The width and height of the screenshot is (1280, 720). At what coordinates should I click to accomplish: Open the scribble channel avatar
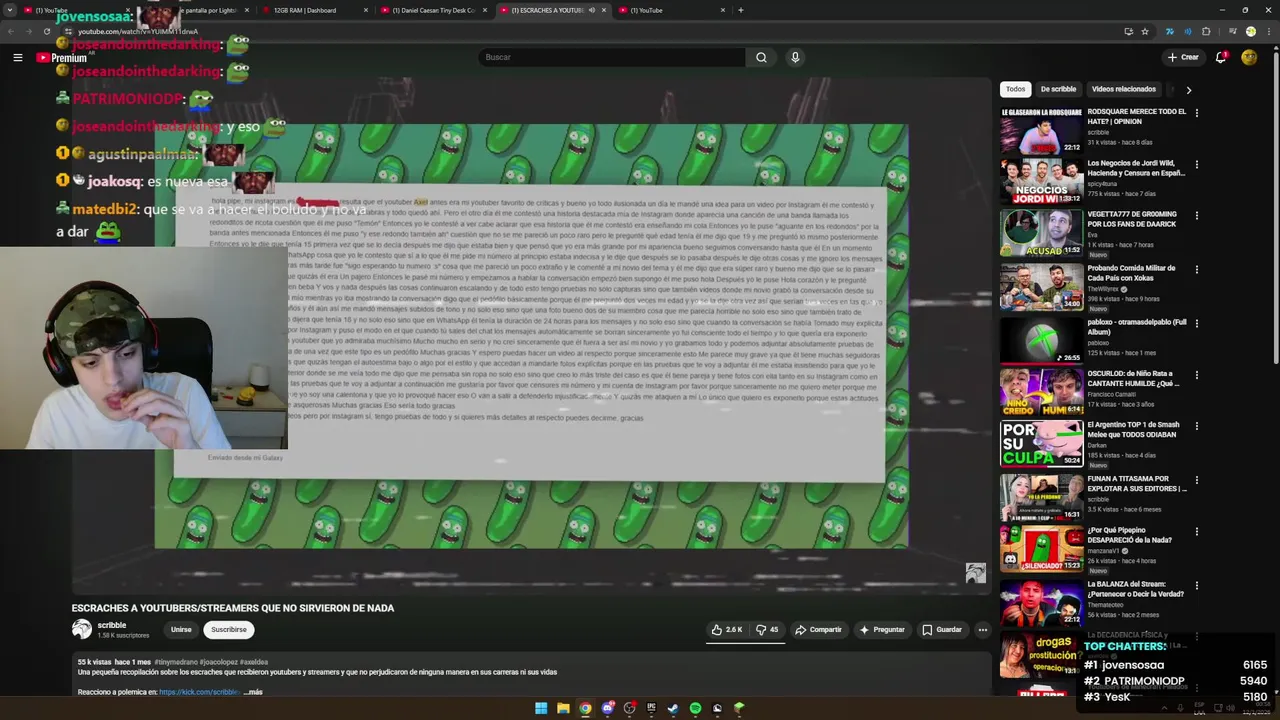(81, 629)
